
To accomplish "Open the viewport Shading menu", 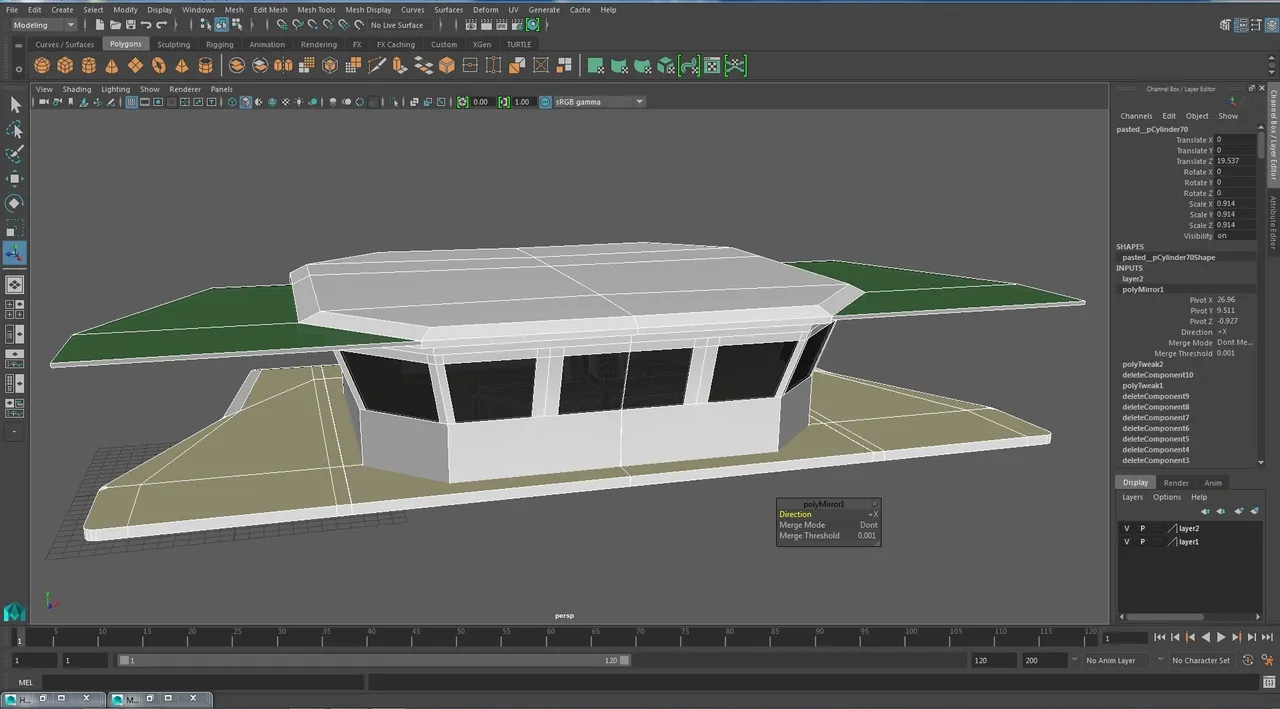I will (77, 89).
